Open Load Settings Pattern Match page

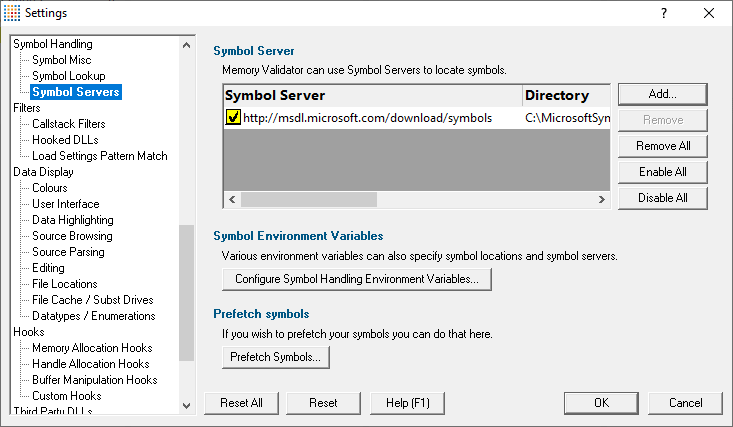coord(100,156)
